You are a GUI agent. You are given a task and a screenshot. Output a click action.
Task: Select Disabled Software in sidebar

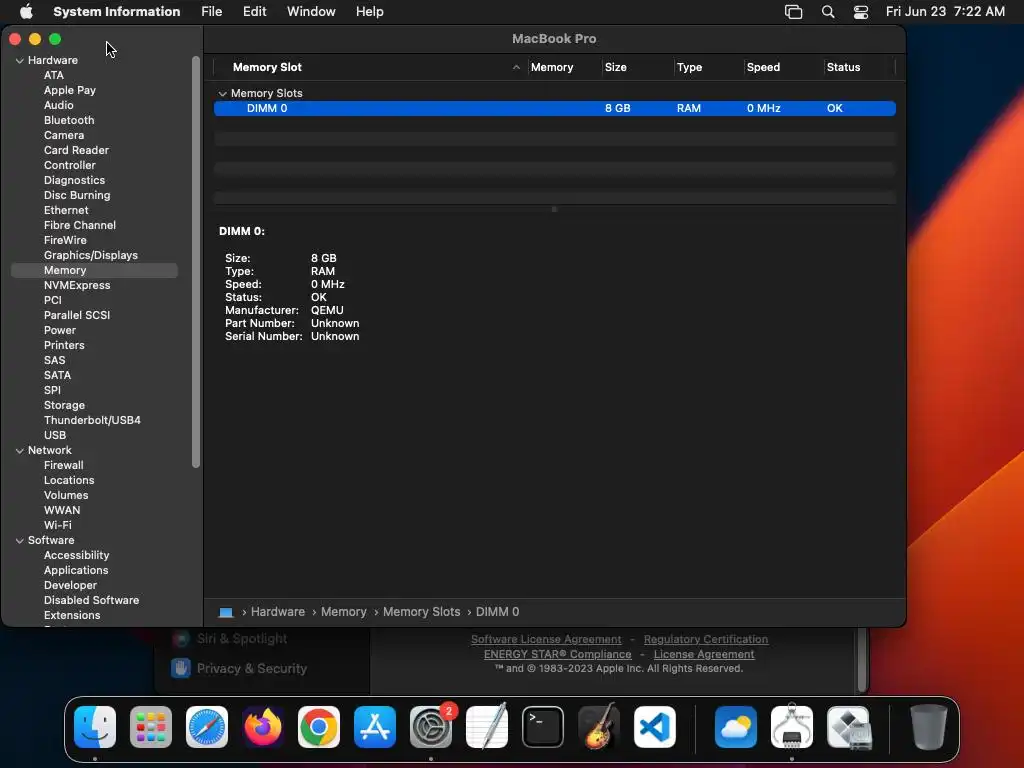coord(91,601)
